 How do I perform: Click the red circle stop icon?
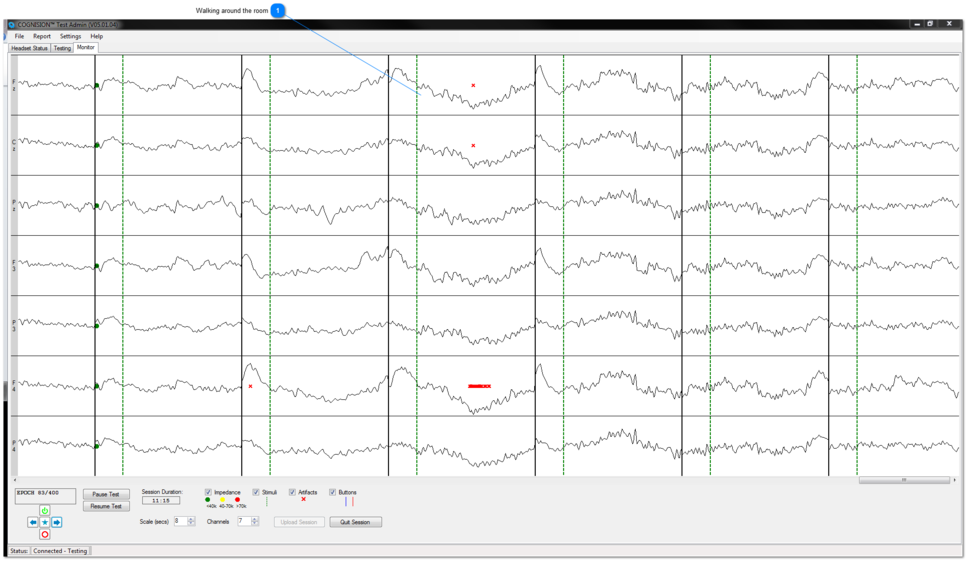[45, 534]
